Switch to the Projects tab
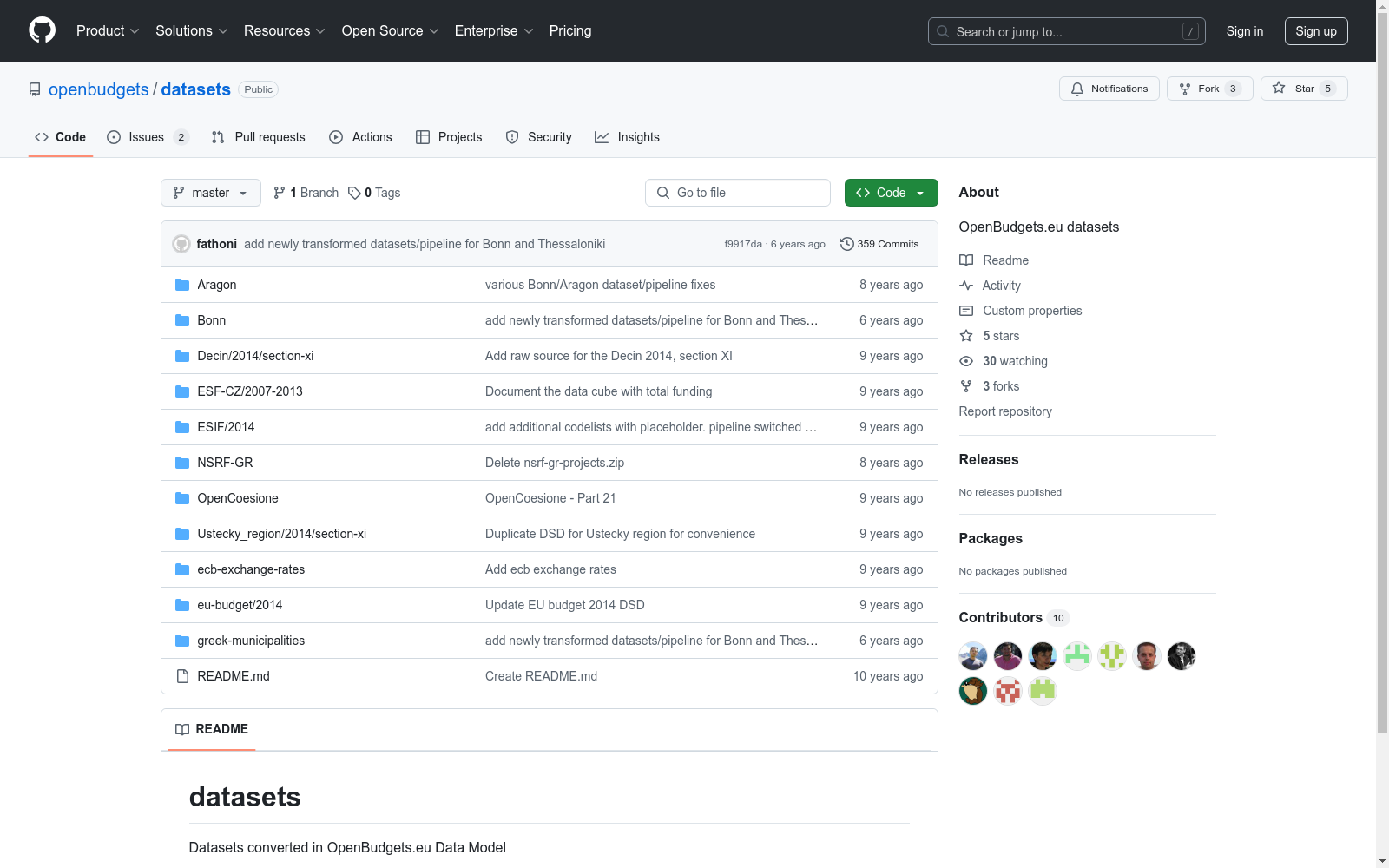This screenshot has height=868, width=1389. pos(449,137)
